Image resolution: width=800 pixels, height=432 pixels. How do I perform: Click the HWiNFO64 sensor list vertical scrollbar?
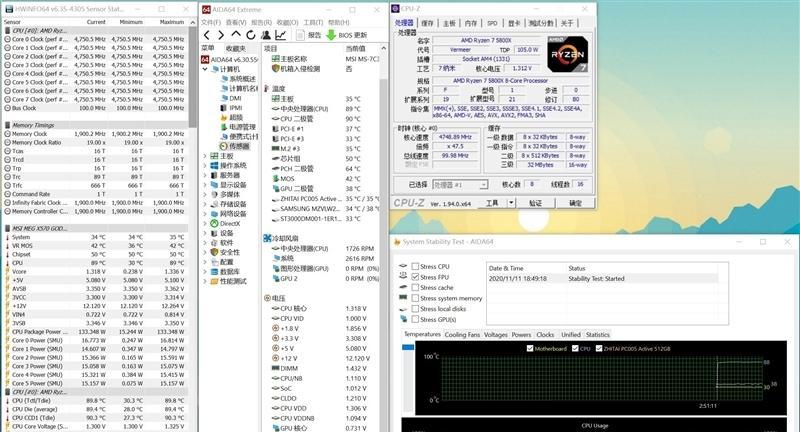click(192, 77)
